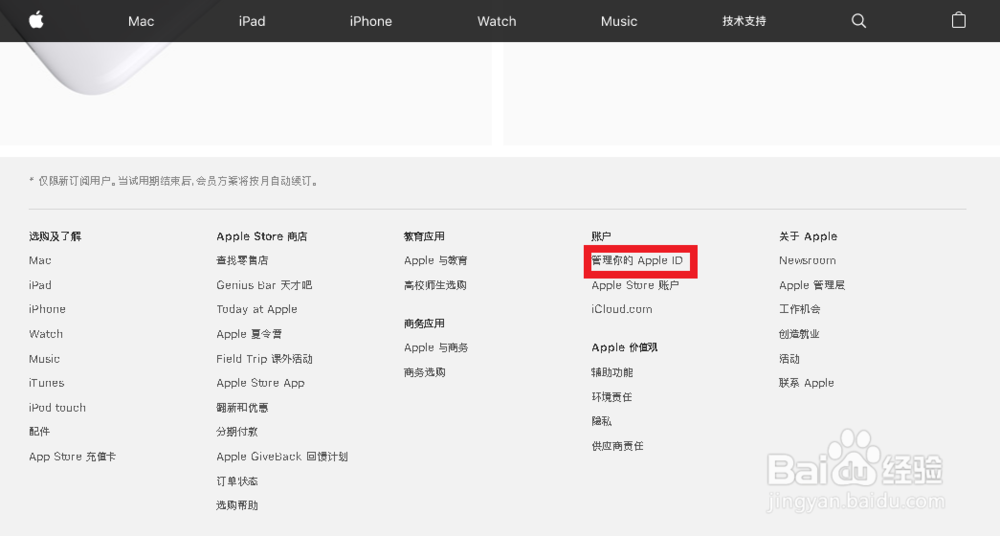The image size is (1000, 536).
Task: Open iCloud.com link
Action: point(622,309)
